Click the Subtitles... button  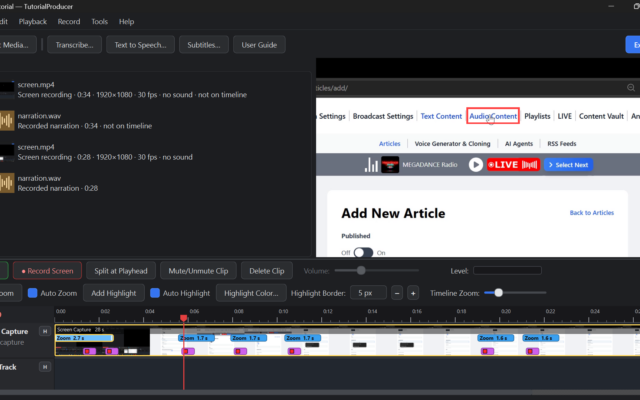(204, 45)
